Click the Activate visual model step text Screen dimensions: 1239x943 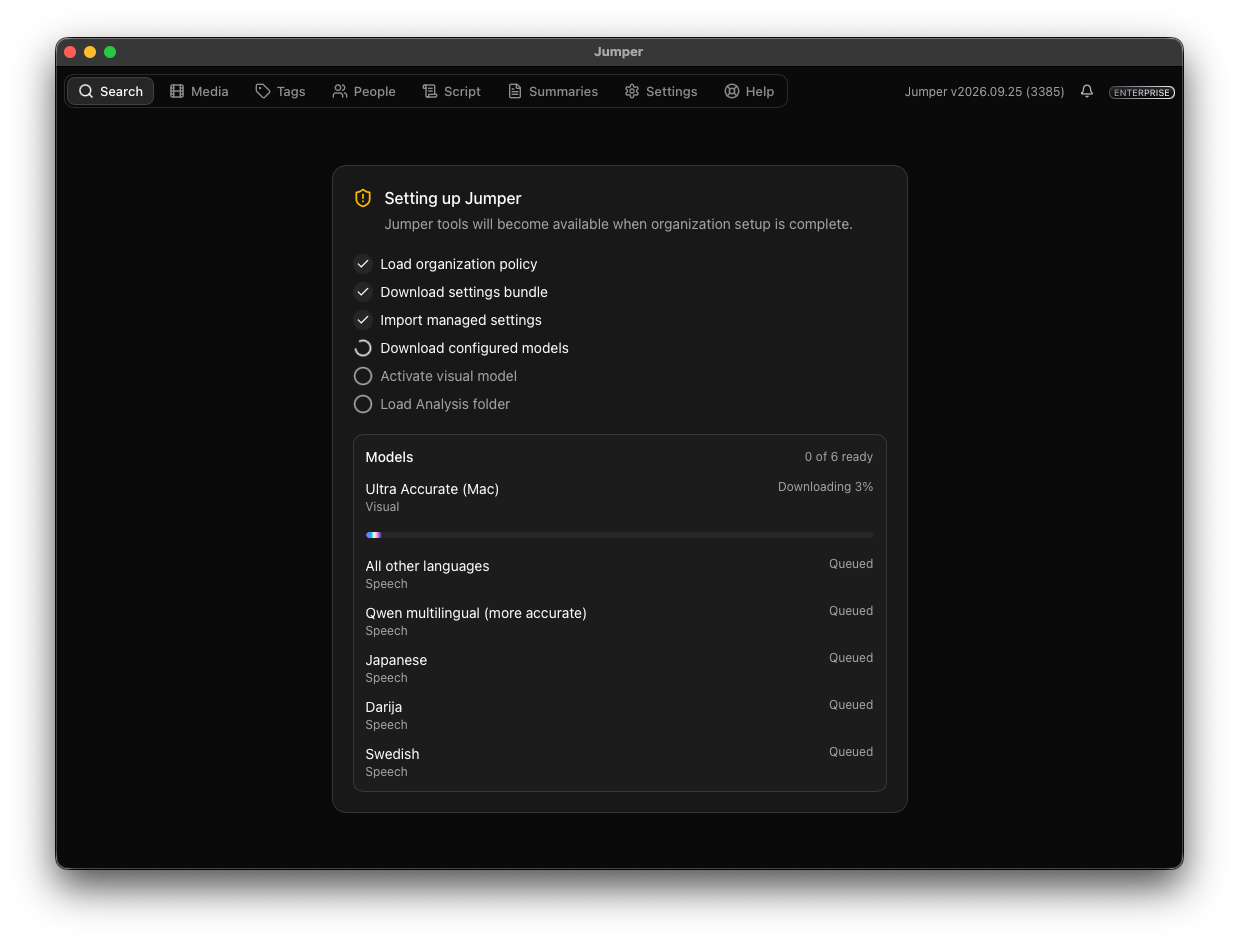[x=448, y=376]
